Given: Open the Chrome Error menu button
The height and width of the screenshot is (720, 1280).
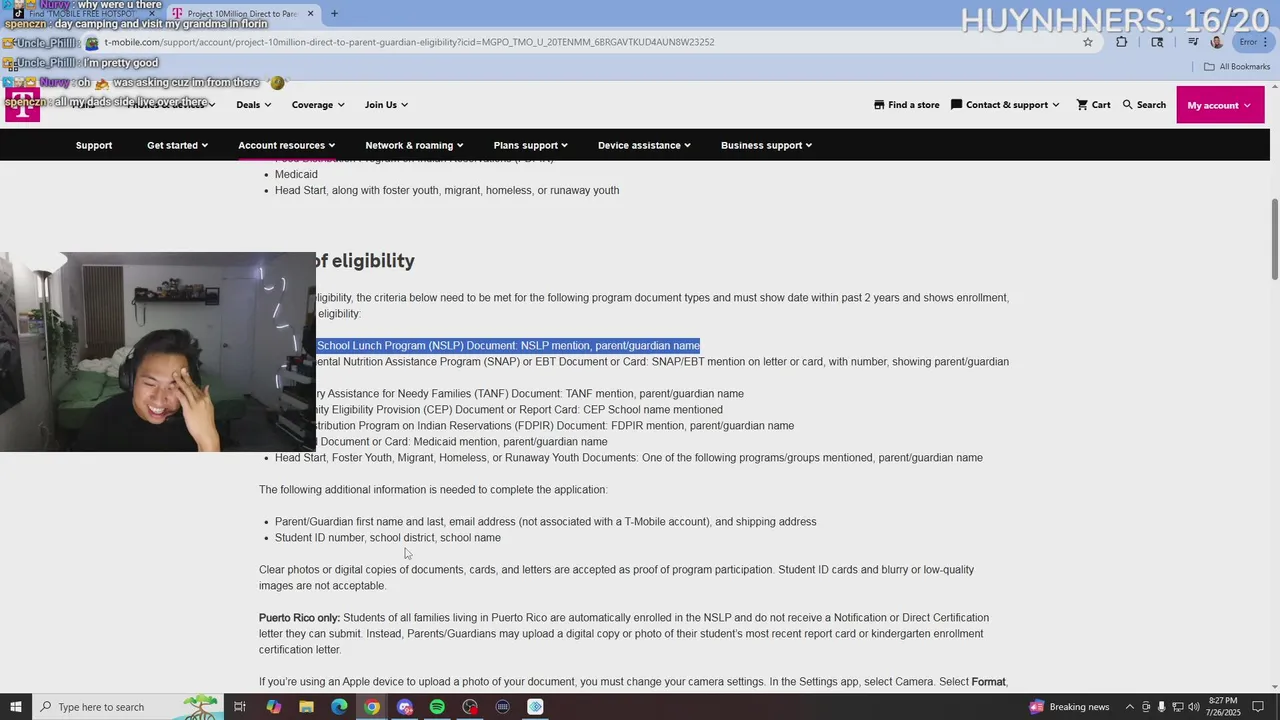Looking at the screenshot, I should coord(1252,42).
